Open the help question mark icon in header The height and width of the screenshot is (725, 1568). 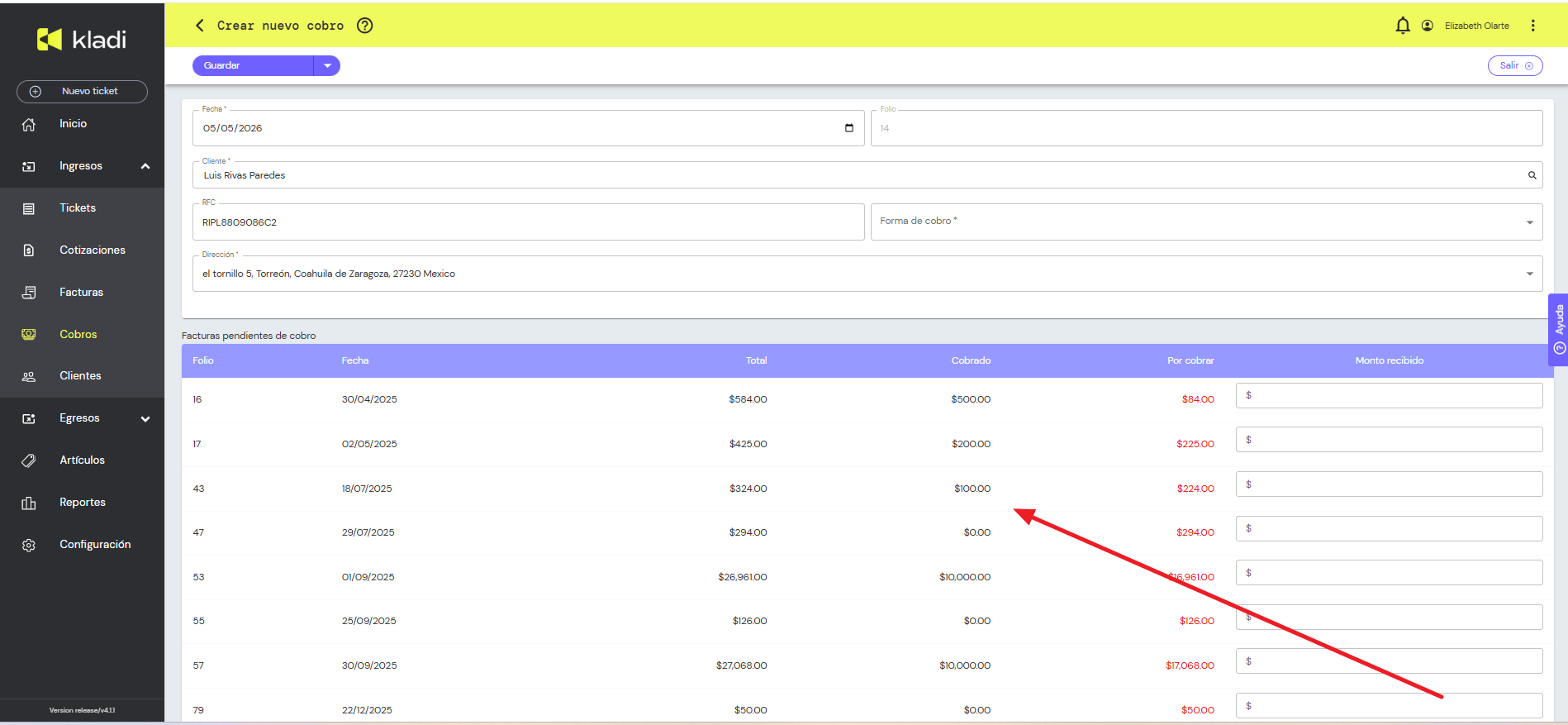(364, 26)
